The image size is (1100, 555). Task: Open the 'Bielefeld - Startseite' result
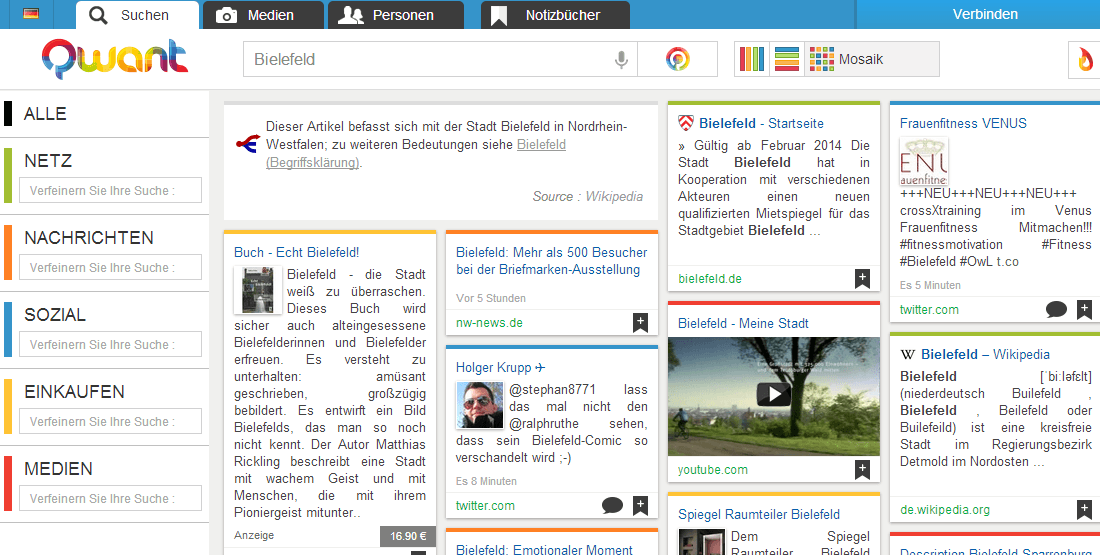pyautogui.click(x=761, y=123)
